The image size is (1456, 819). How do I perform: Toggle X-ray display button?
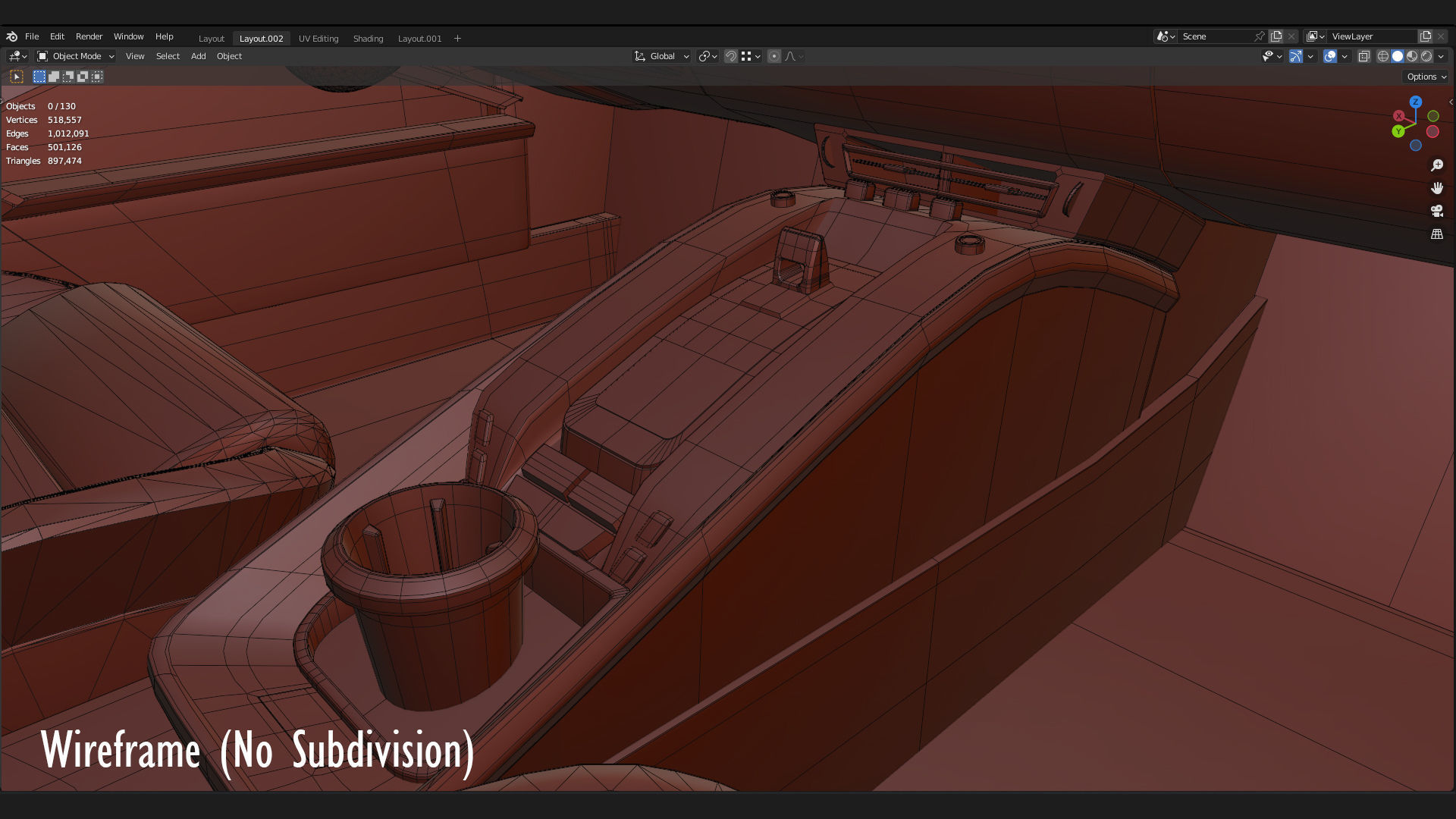click(1363, 56)
